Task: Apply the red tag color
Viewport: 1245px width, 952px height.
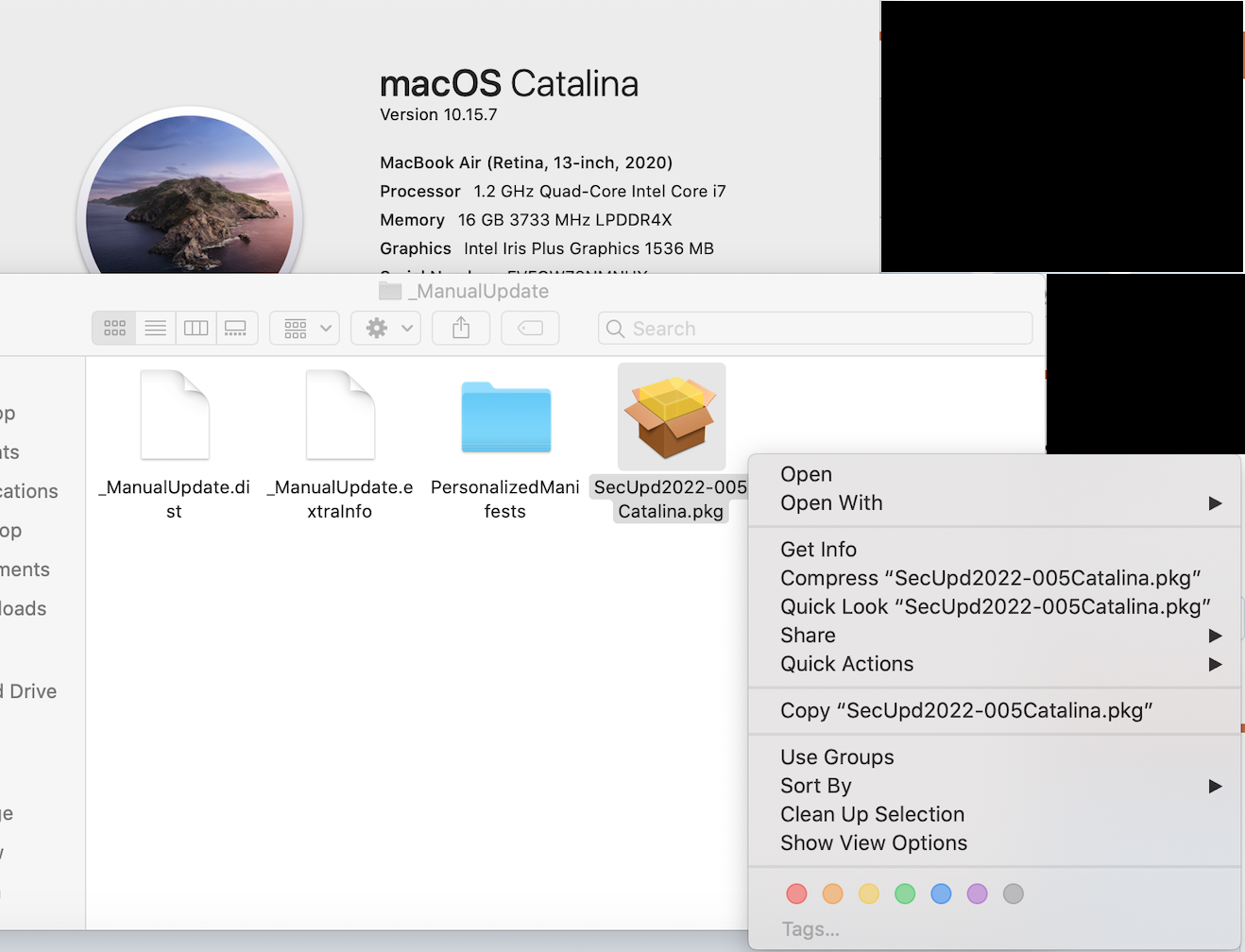Action: click(x=796, y=893)
